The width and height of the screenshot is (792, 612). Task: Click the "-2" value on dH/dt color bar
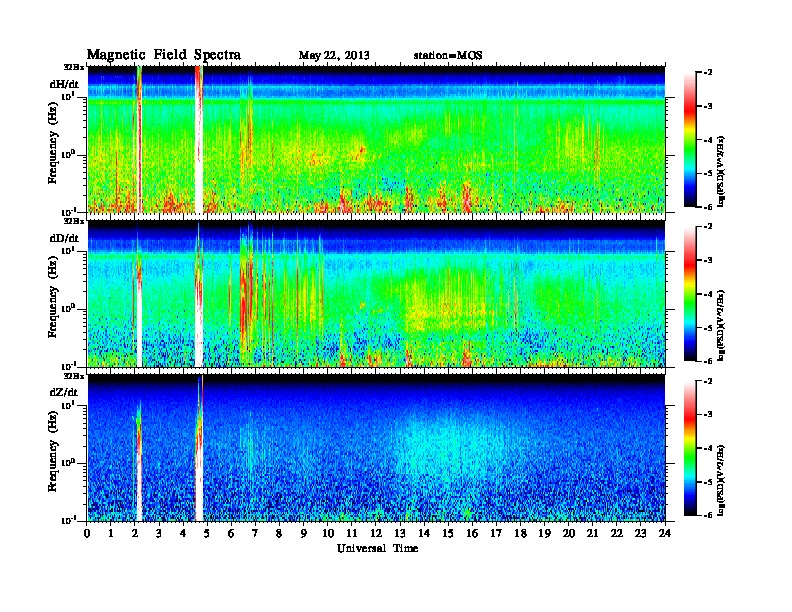[x=709, y=73]
